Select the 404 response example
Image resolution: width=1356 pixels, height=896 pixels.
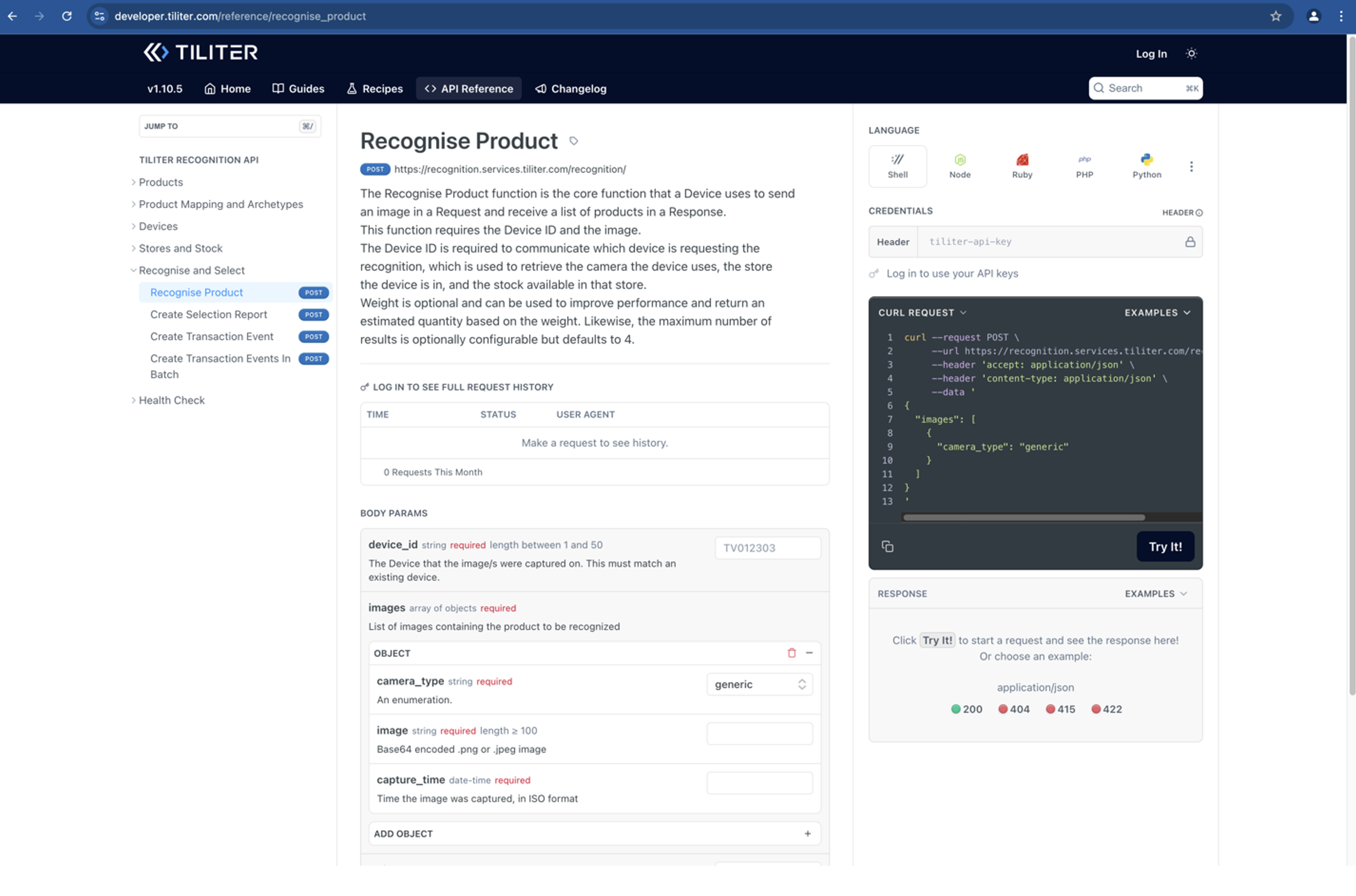tap(1014, 709)
